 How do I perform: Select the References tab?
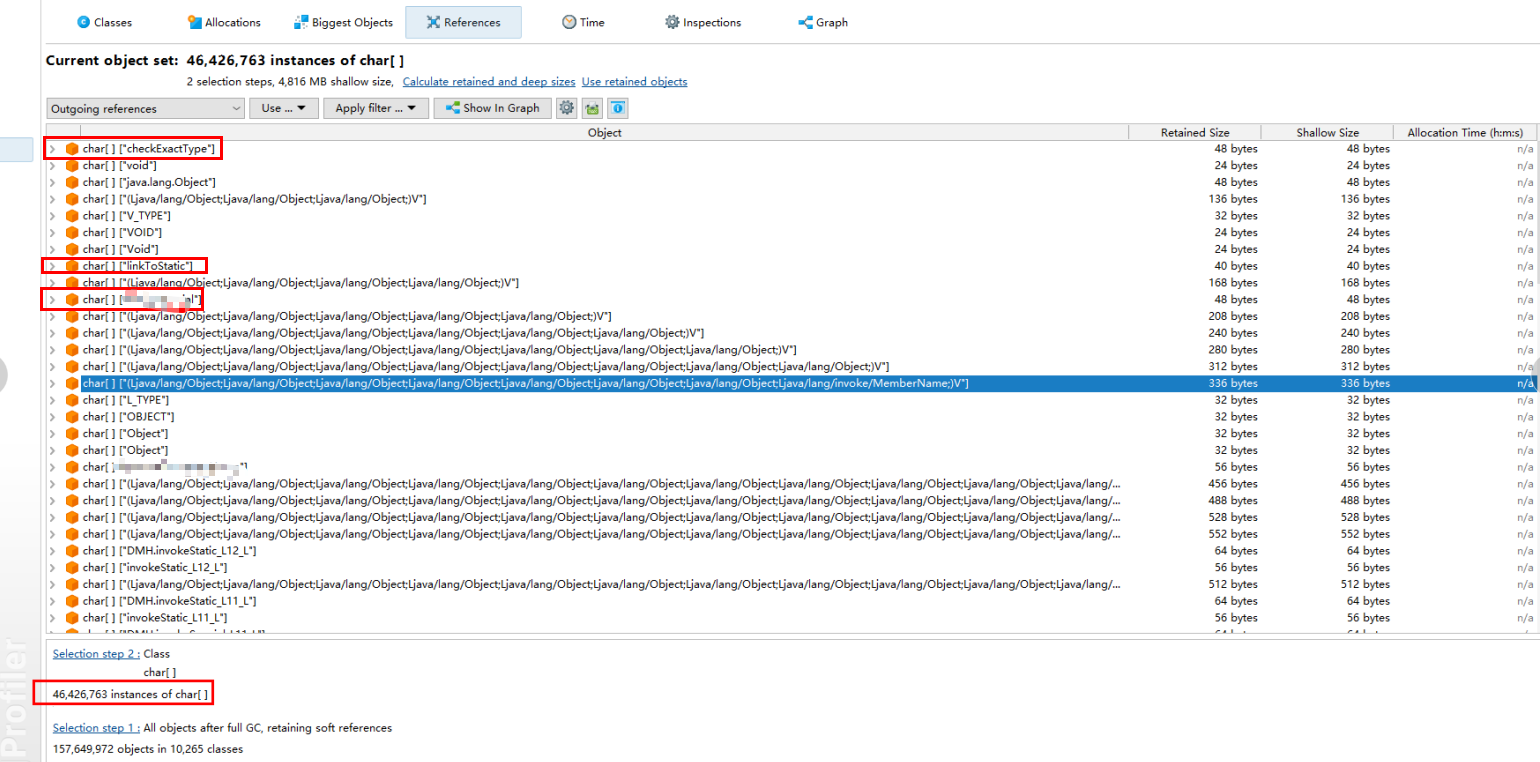[463, 22]
